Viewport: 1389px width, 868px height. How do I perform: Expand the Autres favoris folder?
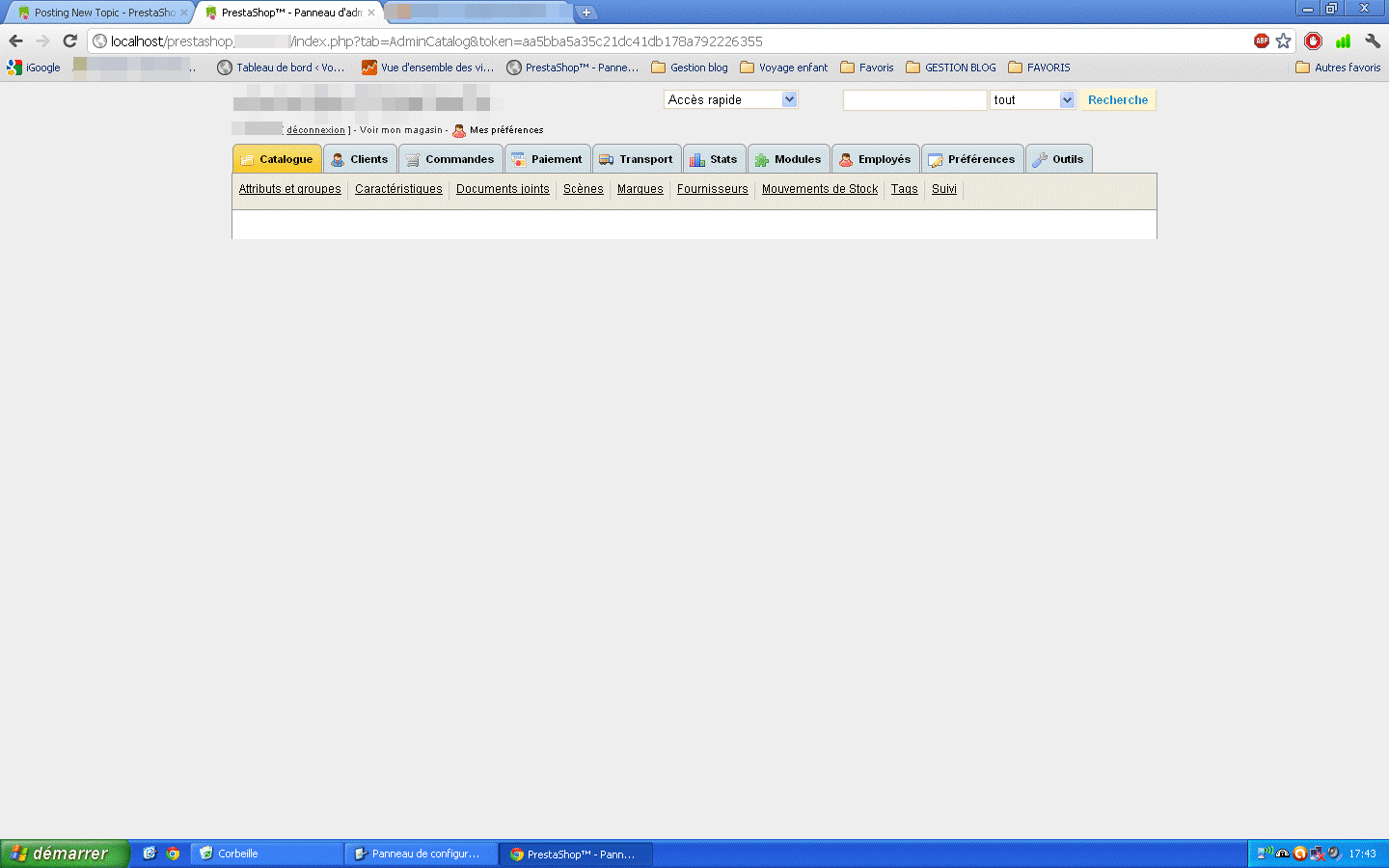point(1338,68)
